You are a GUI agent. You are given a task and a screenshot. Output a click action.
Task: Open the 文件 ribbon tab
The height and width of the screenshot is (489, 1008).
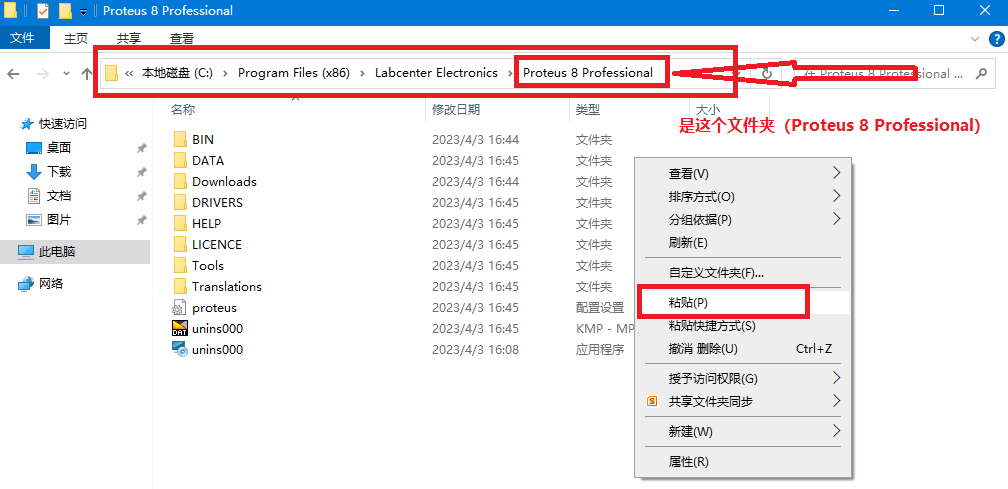tap(22, 39)
